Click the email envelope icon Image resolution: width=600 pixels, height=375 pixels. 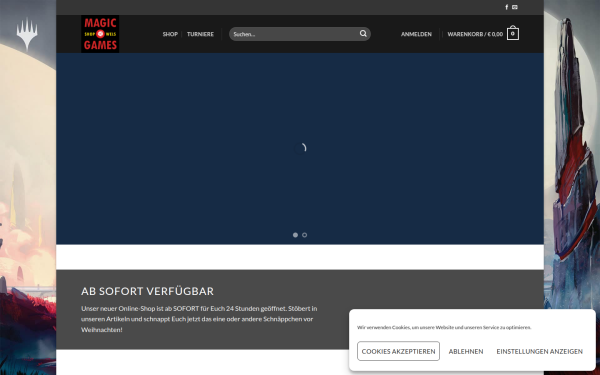pos(515,7)
